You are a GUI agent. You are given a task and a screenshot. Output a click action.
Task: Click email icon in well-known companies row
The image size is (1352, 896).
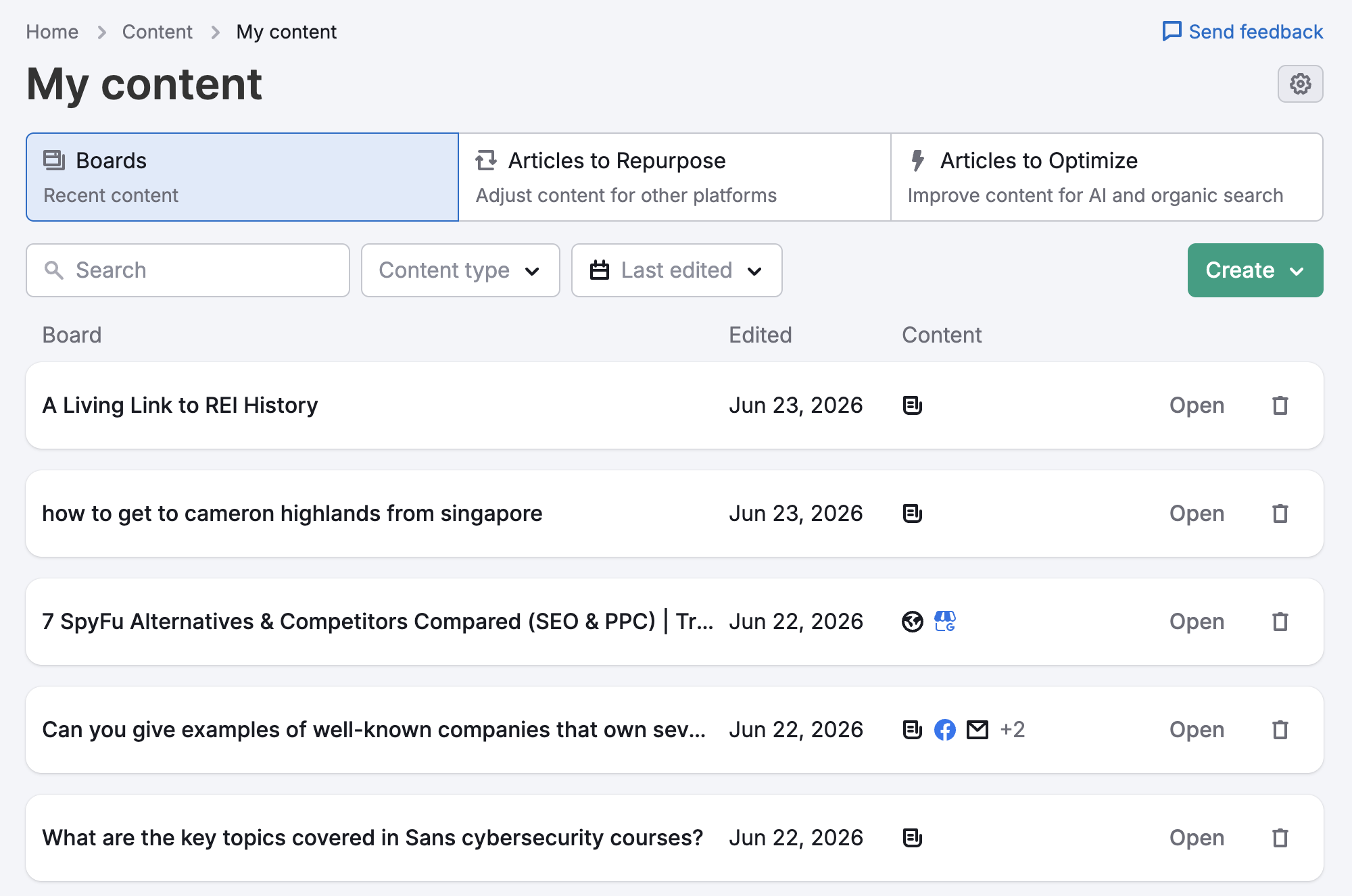[x=977, y=730]
